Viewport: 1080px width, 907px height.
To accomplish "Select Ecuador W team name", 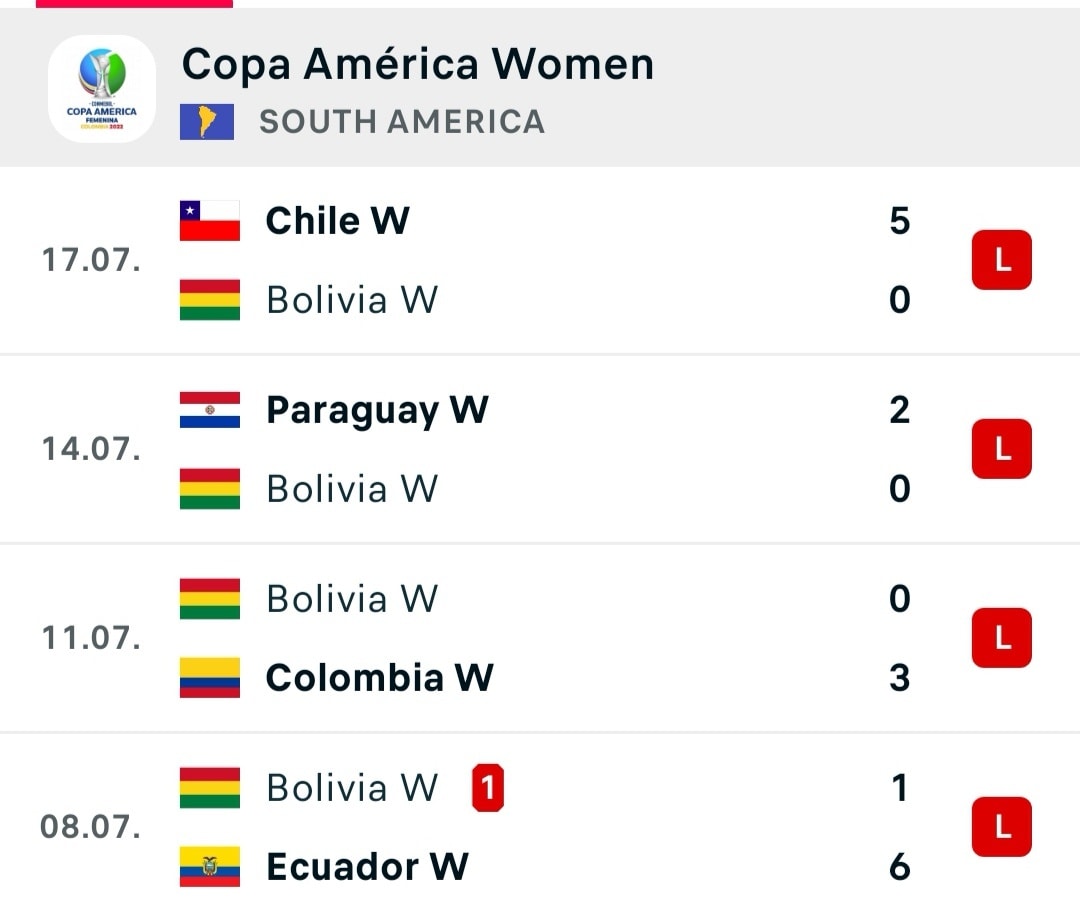I will click(x=367, y=866).
